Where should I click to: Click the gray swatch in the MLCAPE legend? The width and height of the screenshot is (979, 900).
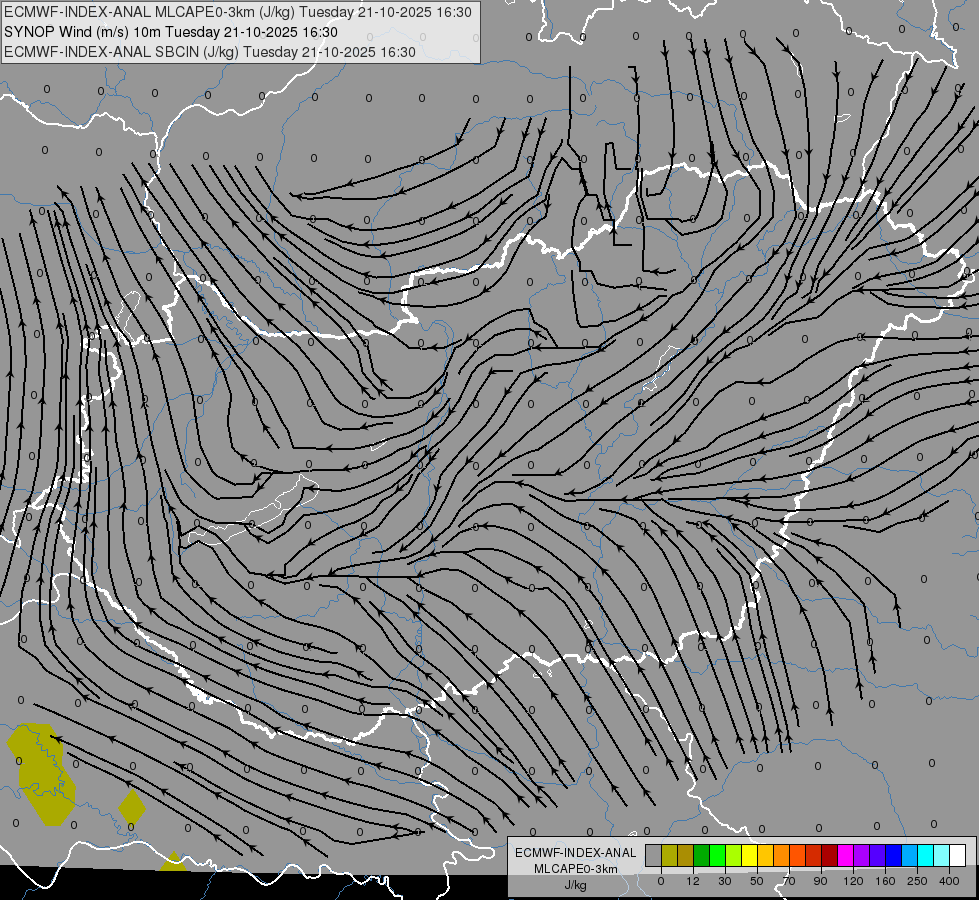click(x=654, y=855)
